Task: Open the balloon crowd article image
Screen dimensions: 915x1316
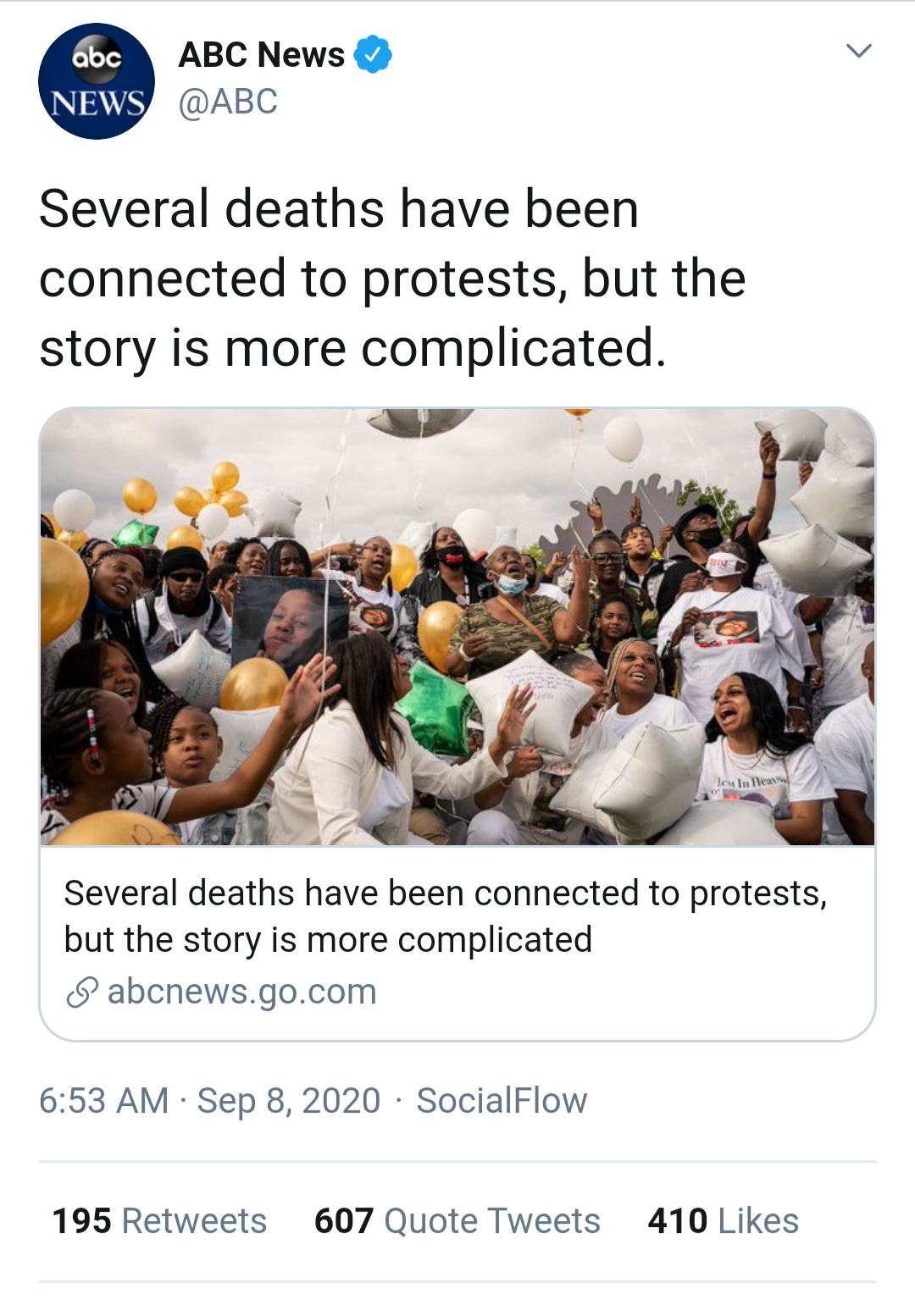Action: point(457,627)
